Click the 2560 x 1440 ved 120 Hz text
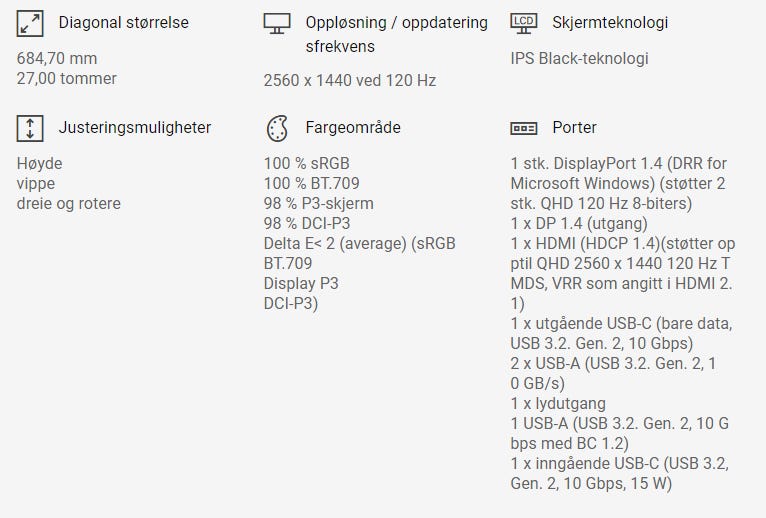 (x=349, y=81)
